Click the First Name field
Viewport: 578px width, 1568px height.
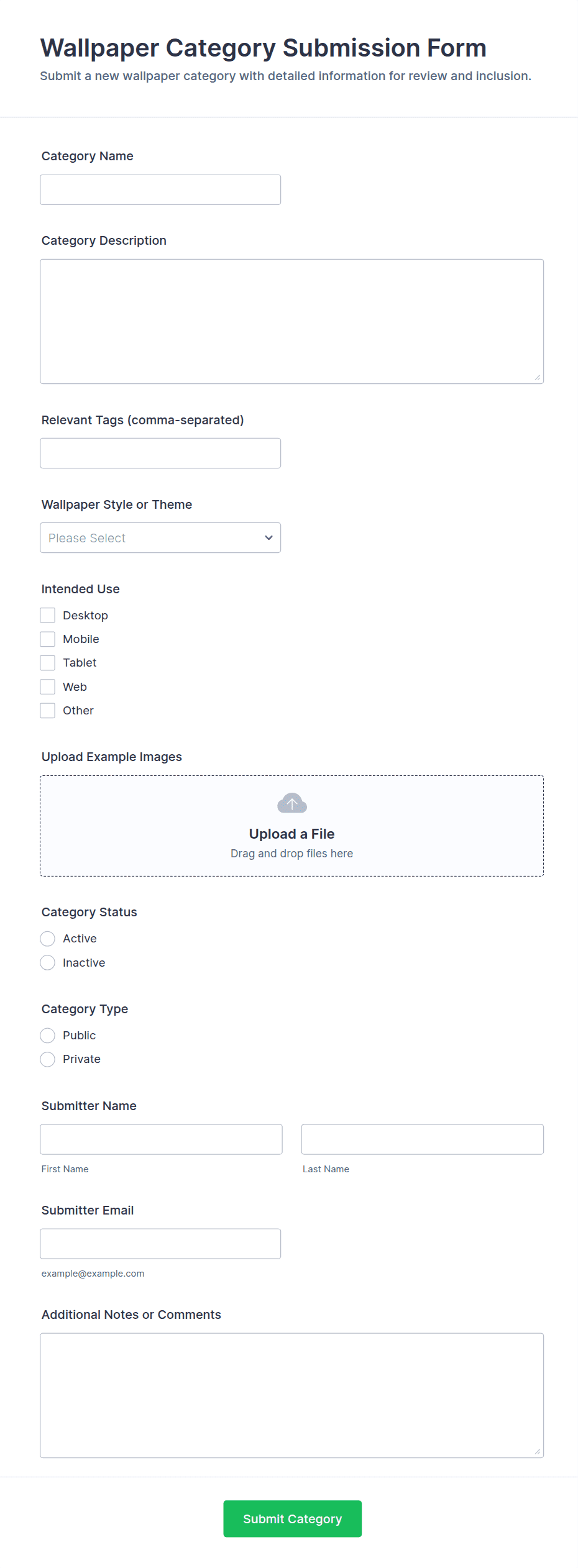click(161, 1139)
